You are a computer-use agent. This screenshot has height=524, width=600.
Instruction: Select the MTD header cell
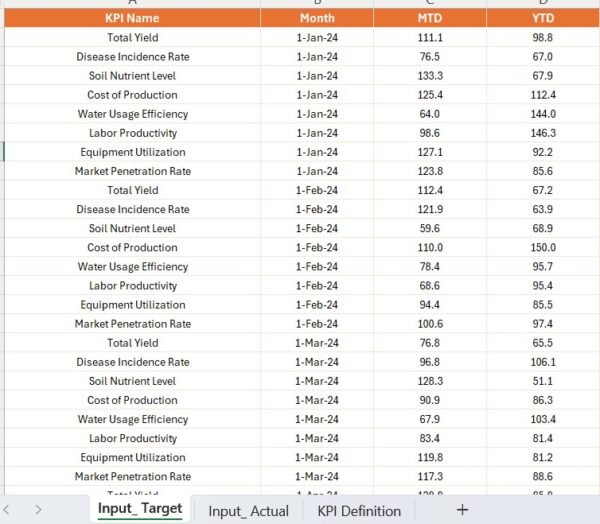(x=430, y=18)
